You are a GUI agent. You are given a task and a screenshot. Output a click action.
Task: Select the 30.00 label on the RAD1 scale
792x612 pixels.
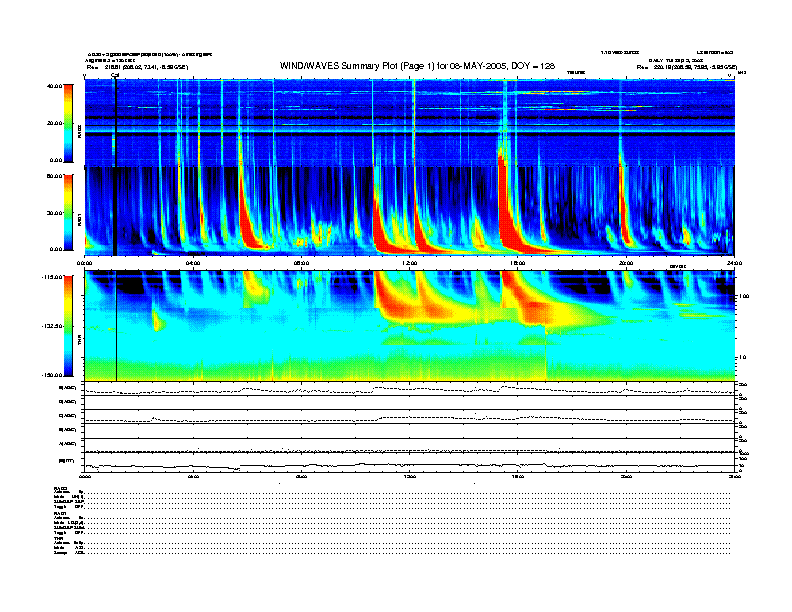[x=54, y=213]
